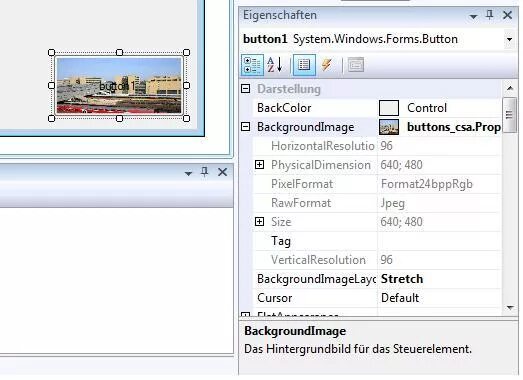Collapse the Darstellung category
Viewport: 523px width, 380px height.
[x=246, y=89]
